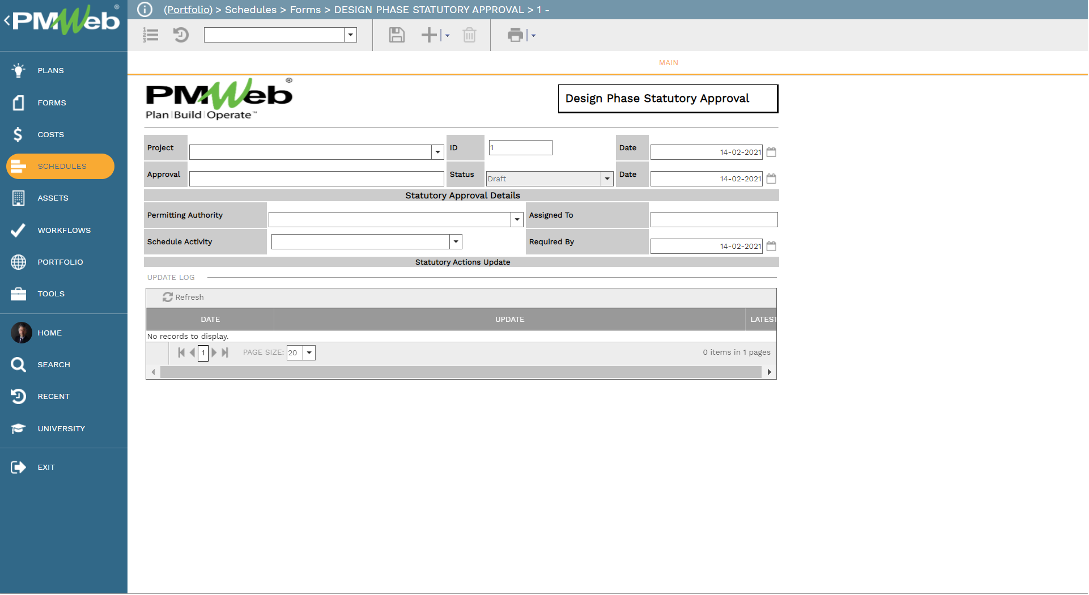Click the Approval text field
The height and width of the screenshot is (595, 1089).
point(316,178)
